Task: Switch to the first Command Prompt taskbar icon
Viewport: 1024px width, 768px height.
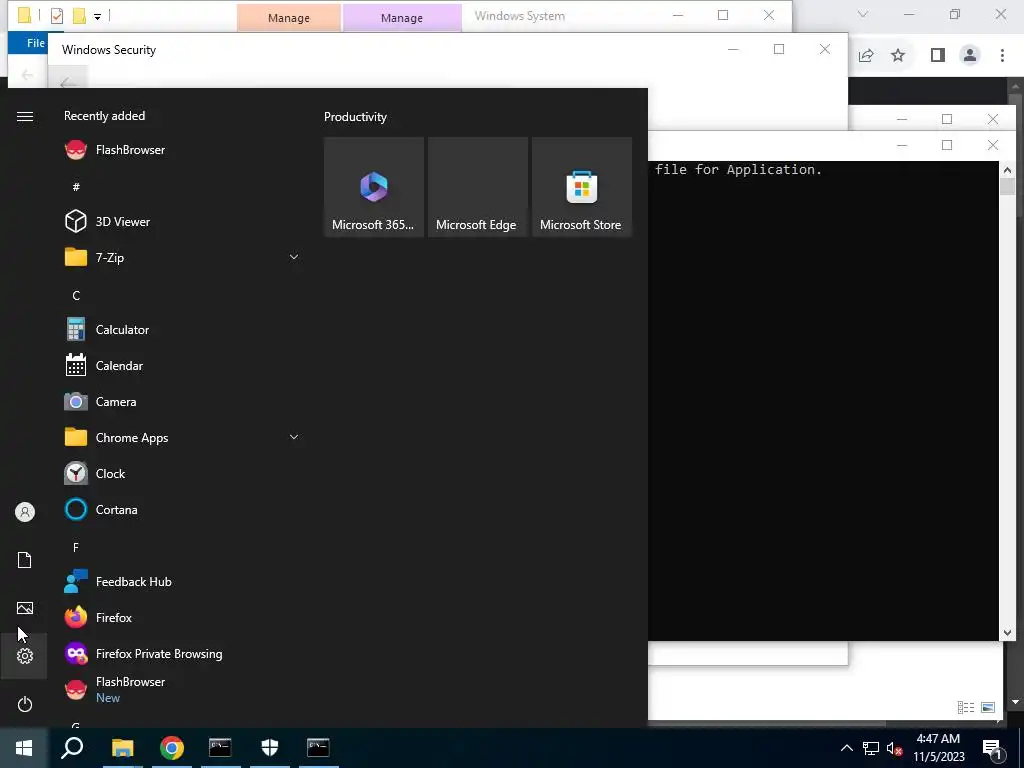Action: pos(220,748)
